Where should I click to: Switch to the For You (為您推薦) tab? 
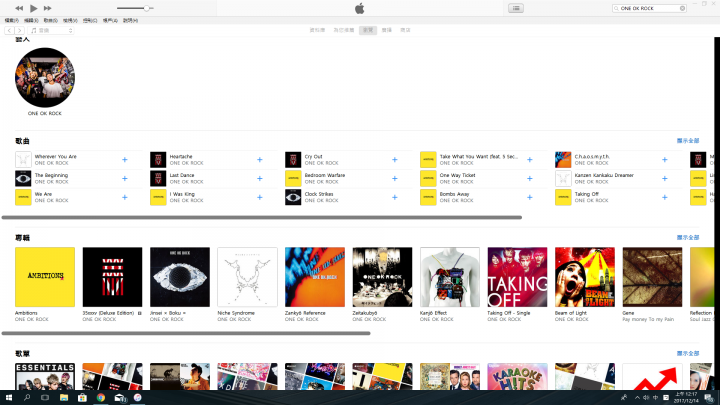tap(343, 30)
